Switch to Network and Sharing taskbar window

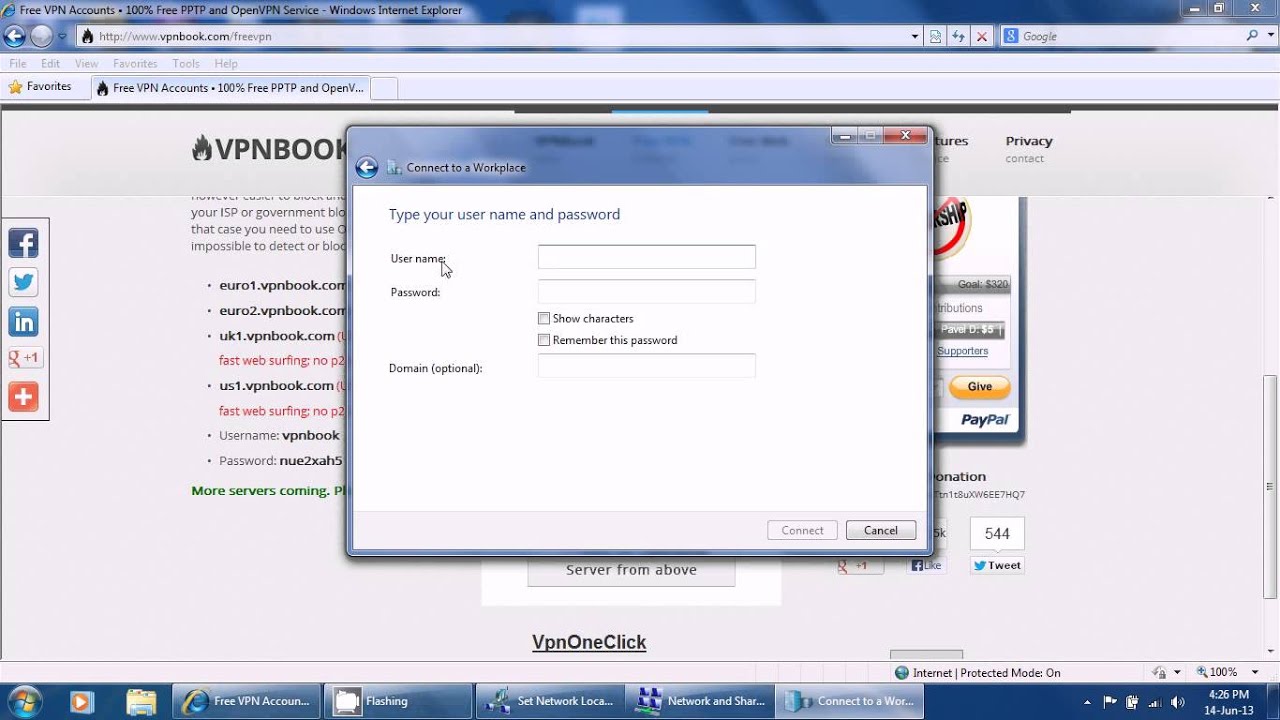[700, 701]
